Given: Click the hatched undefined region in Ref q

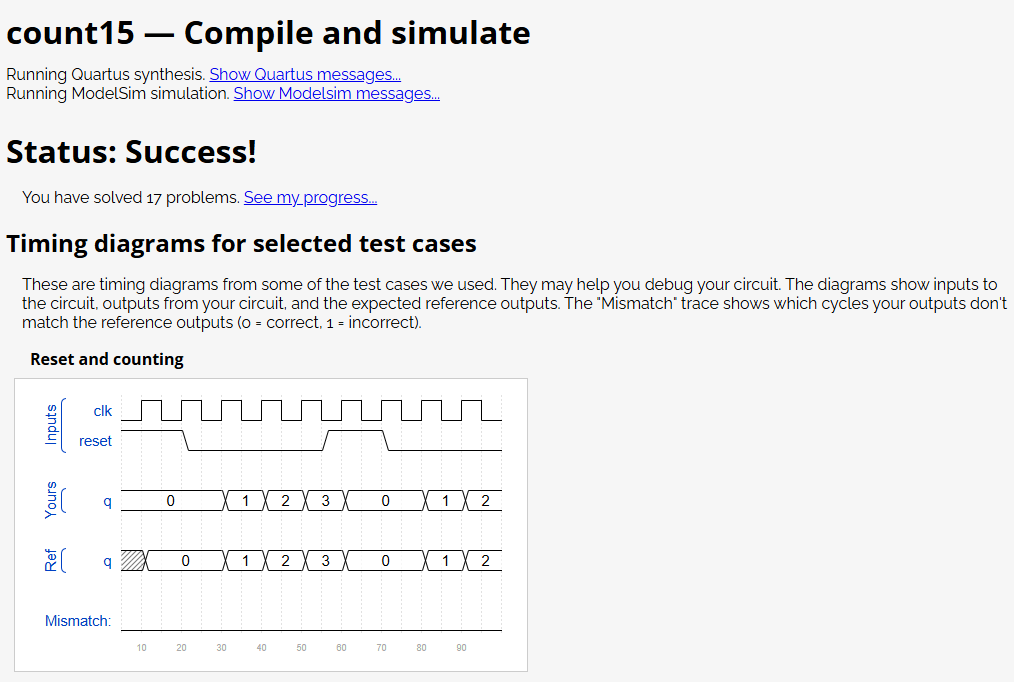Looking at the screenshot, I should 133,560.
